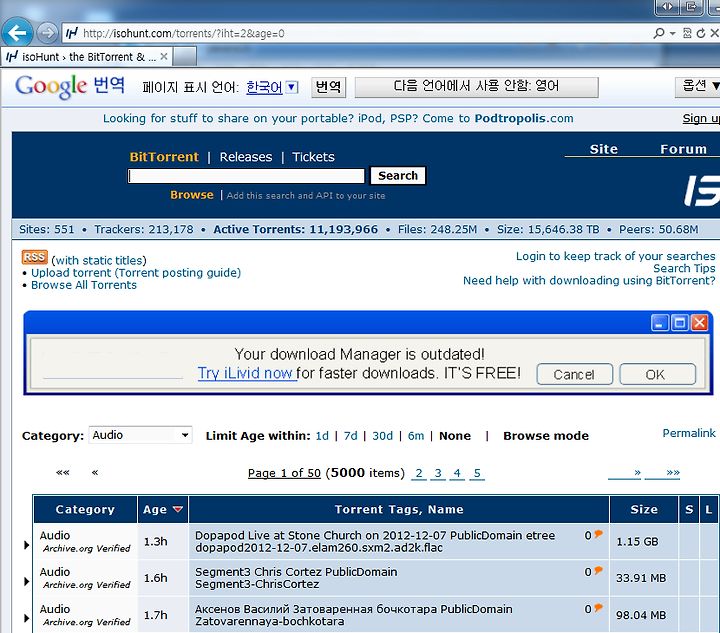720x633 pixels.
Task: Open Google Translate language dropdown arrow
Action: [x=292, y=86]
